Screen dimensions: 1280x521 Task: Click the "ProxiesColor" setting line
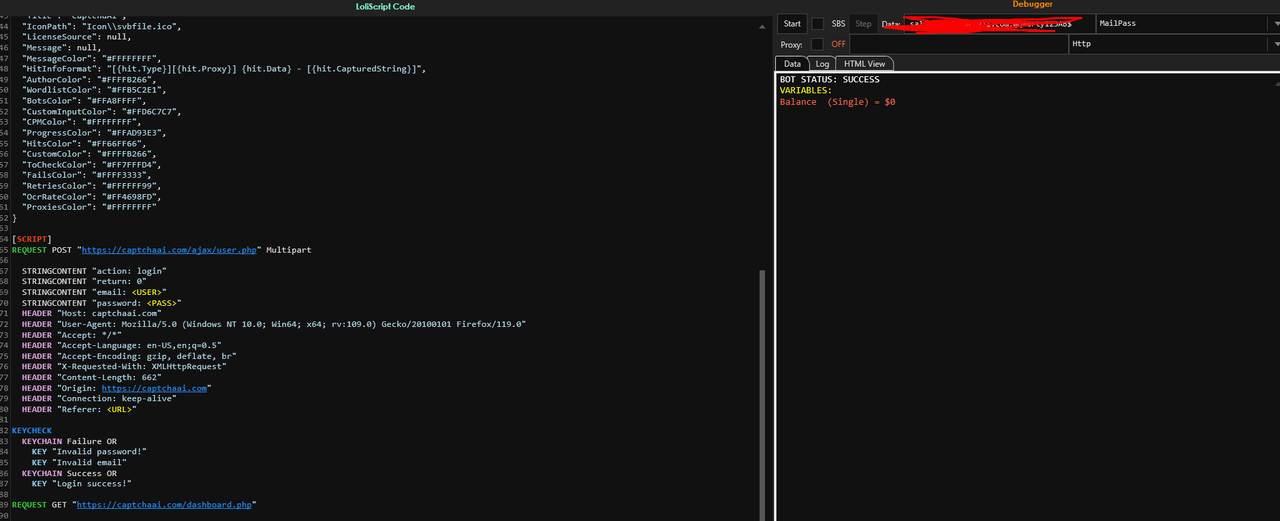[89, 207]
